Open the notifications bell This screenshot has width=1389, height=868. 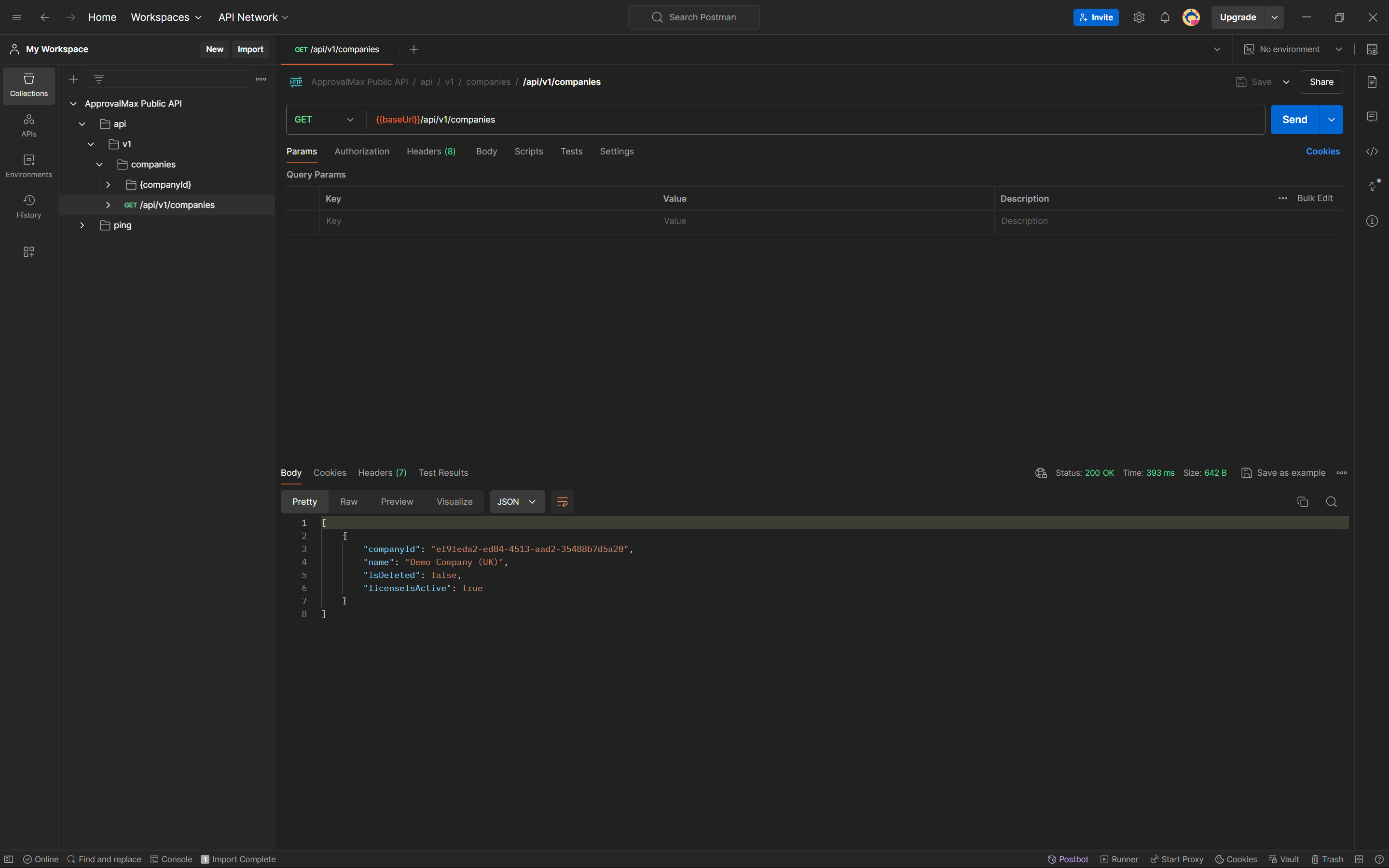1165,17
